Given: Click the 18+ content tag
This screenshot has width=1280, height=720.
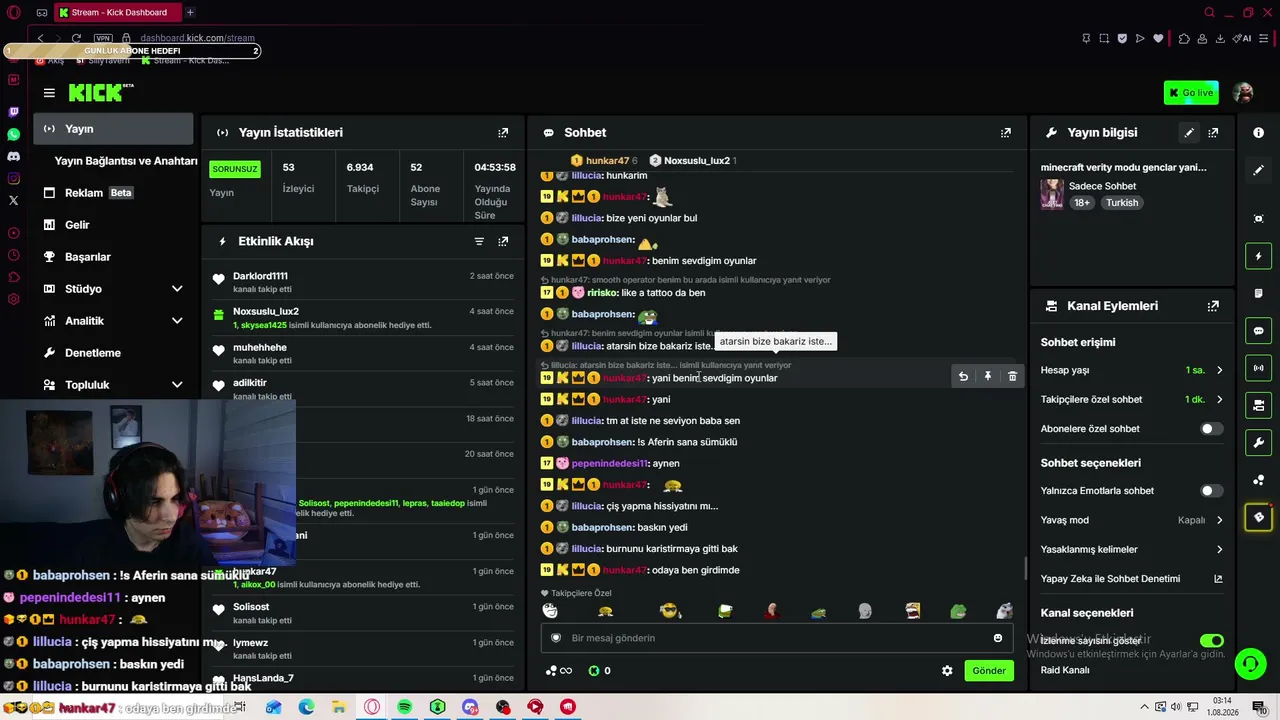Looking at the screenshot, I should [x=1082, y=202].
